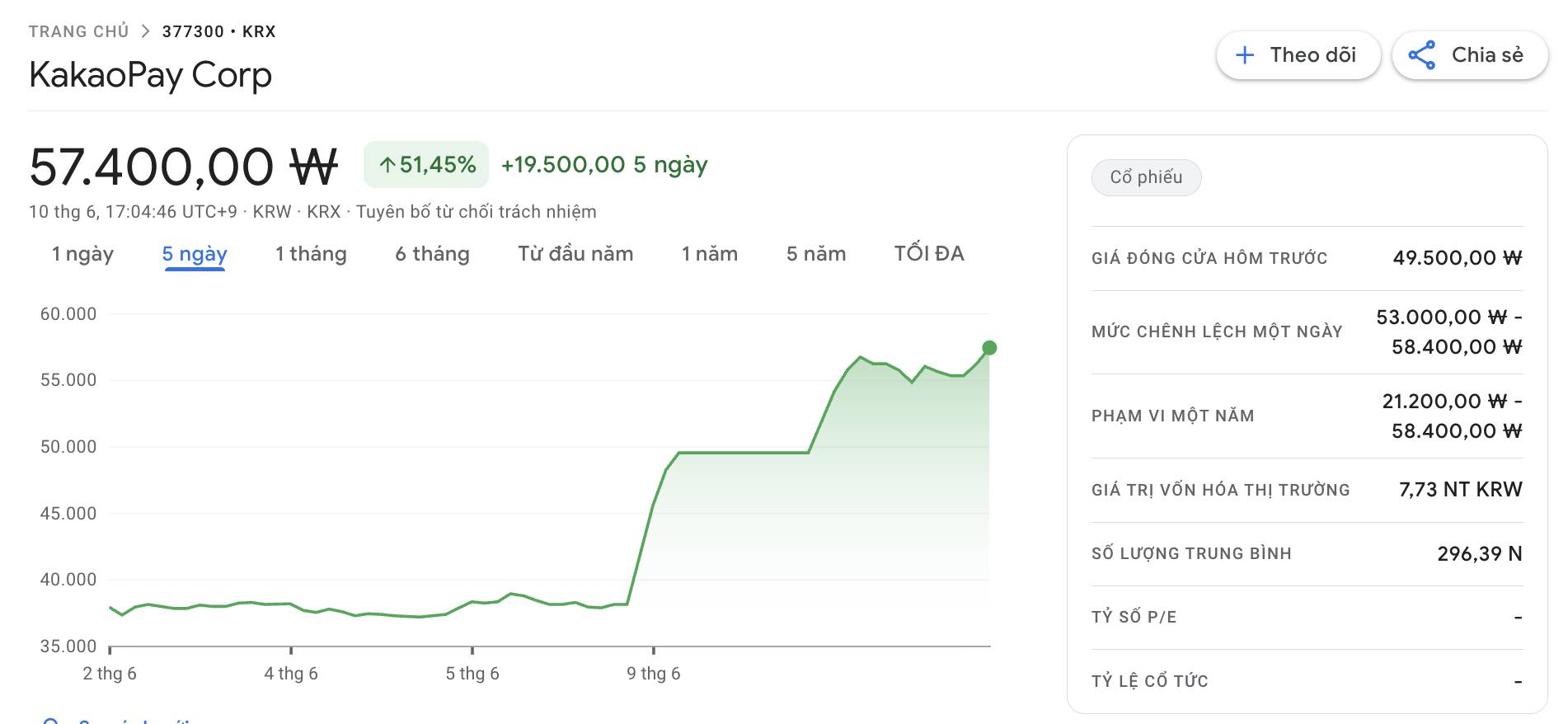Click MỨC CHÊNH LỆCH MỘT NGÀY label

(1217, 331)
